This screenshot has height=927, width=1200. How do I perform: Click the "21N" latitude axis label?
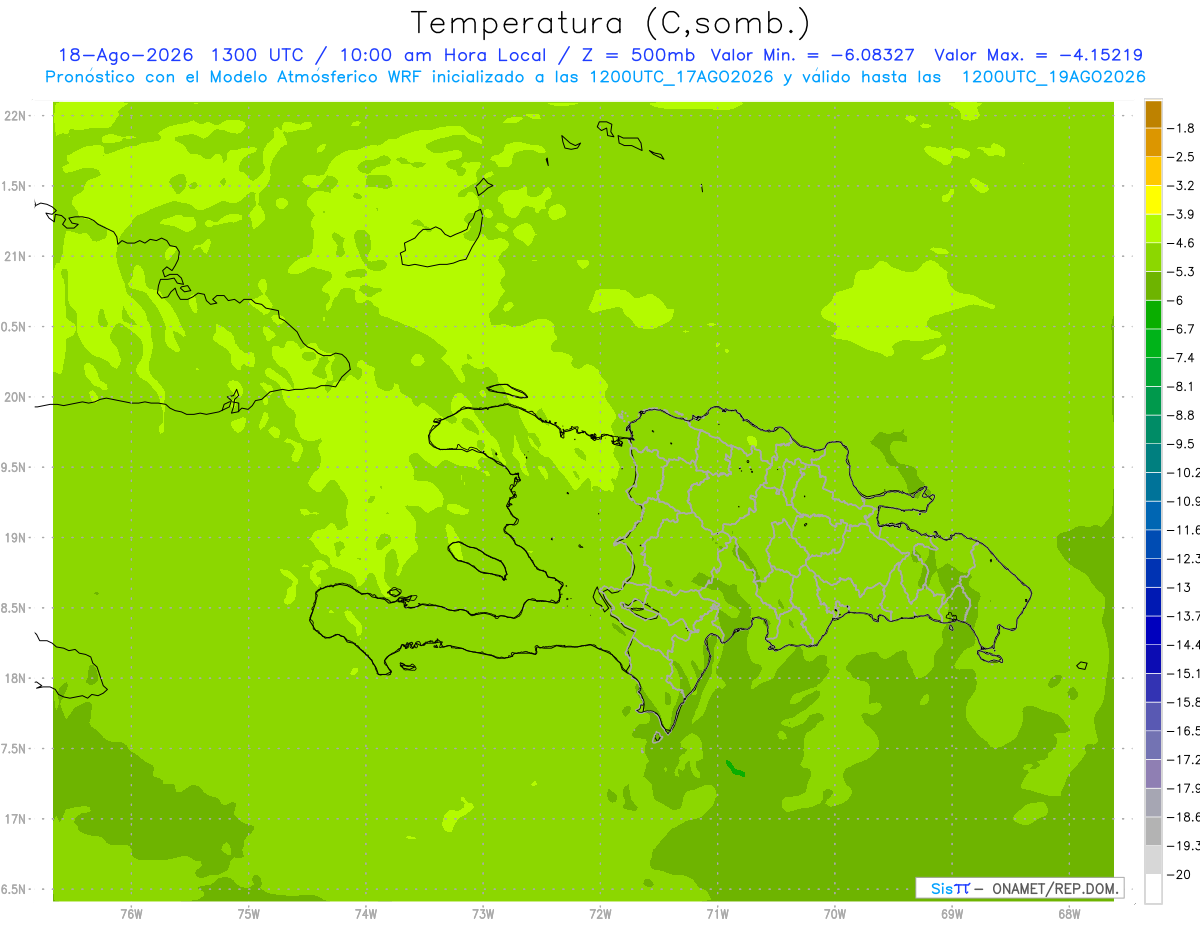[15, 257]
